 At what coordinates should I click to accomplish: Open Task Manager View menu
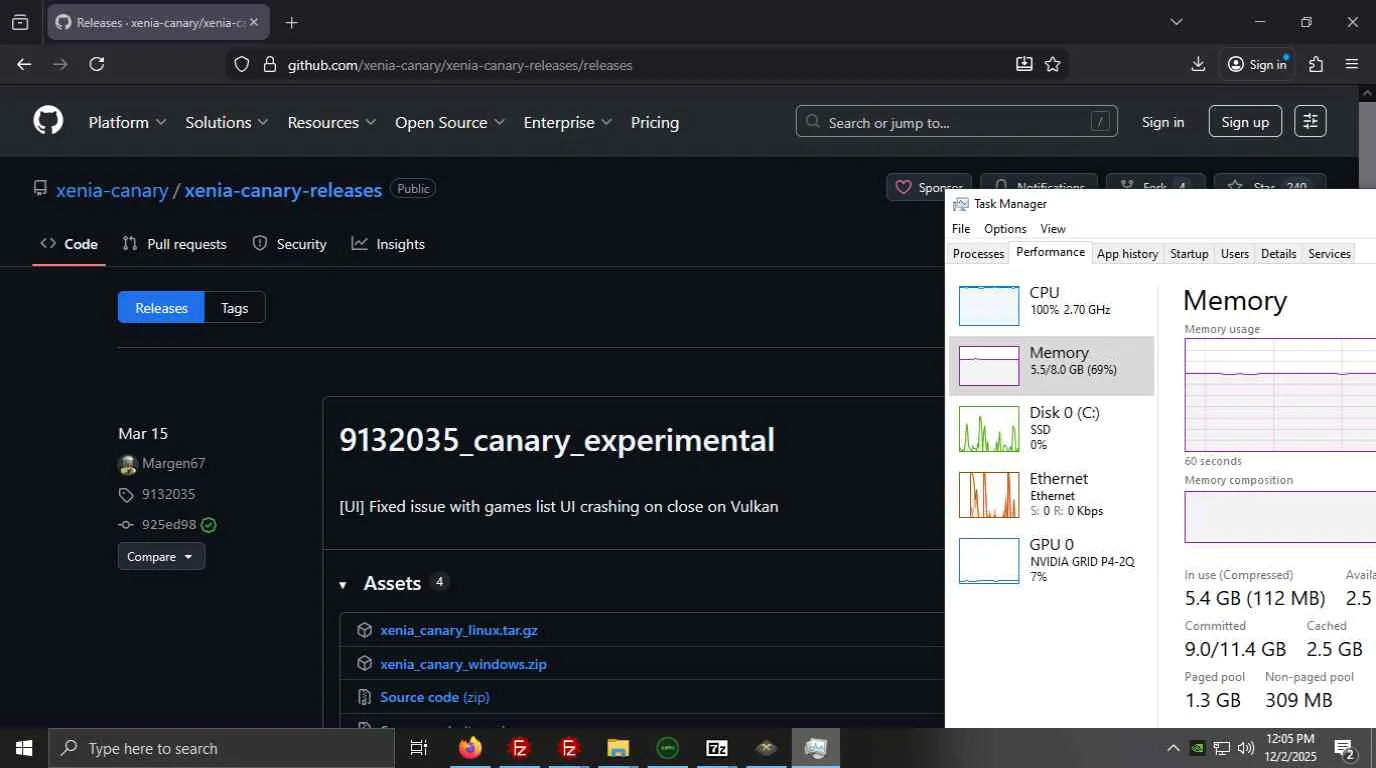[x=1053, y=229]
